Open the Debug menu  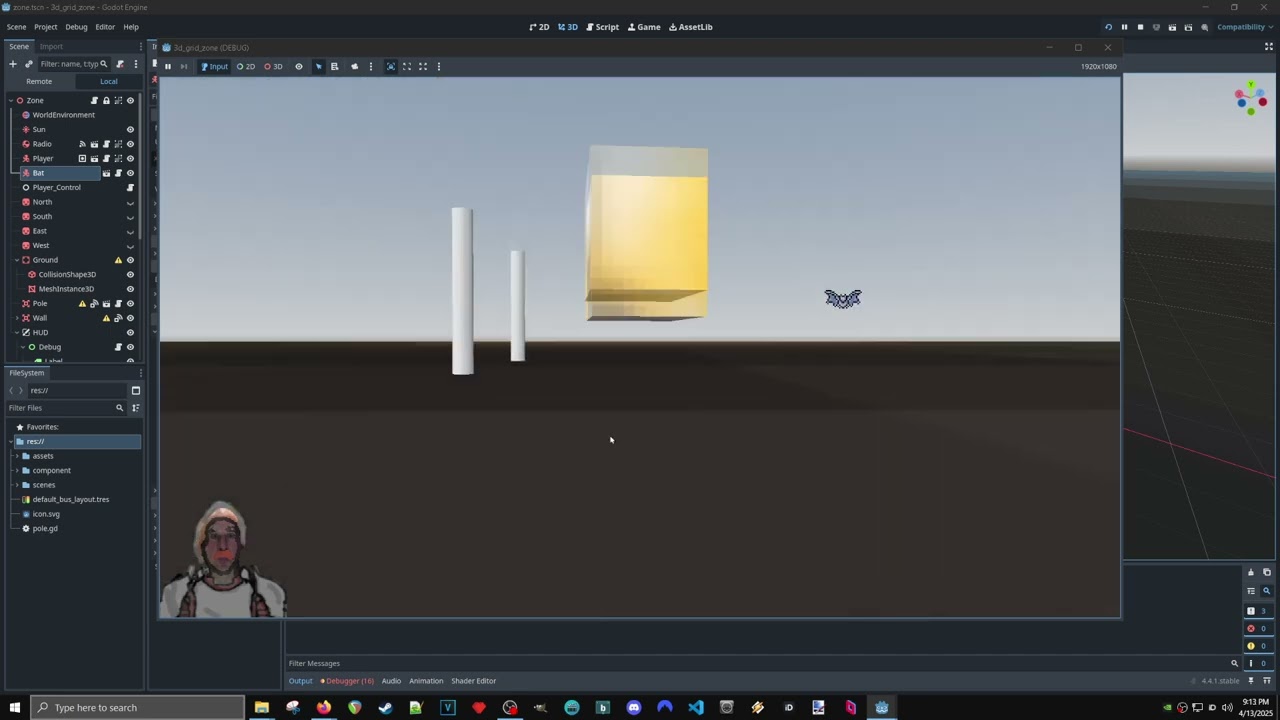76,27
